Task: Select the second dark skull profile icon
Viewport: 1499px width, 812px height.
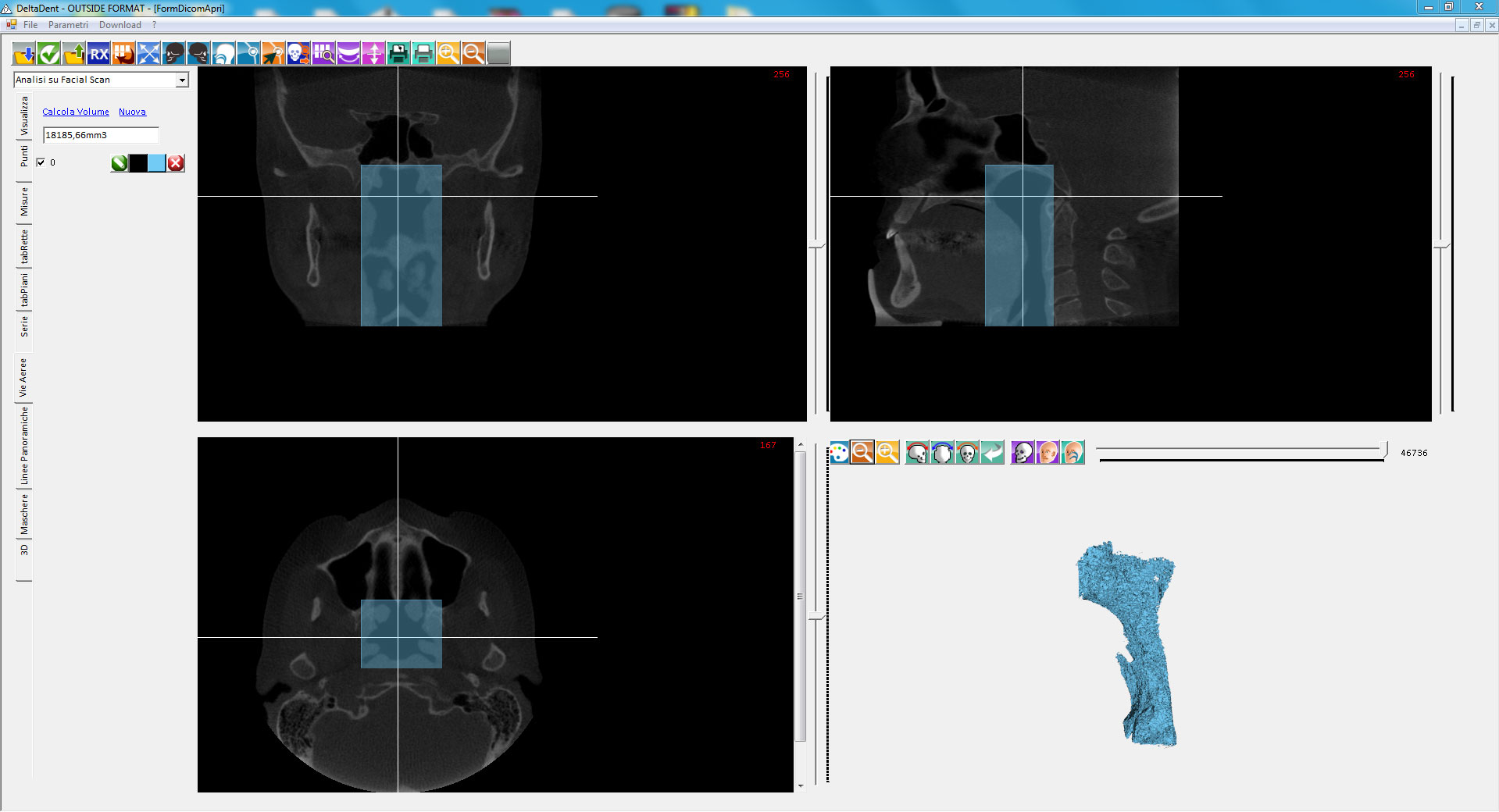Action: pyautogui.click(x=199, y=54)
